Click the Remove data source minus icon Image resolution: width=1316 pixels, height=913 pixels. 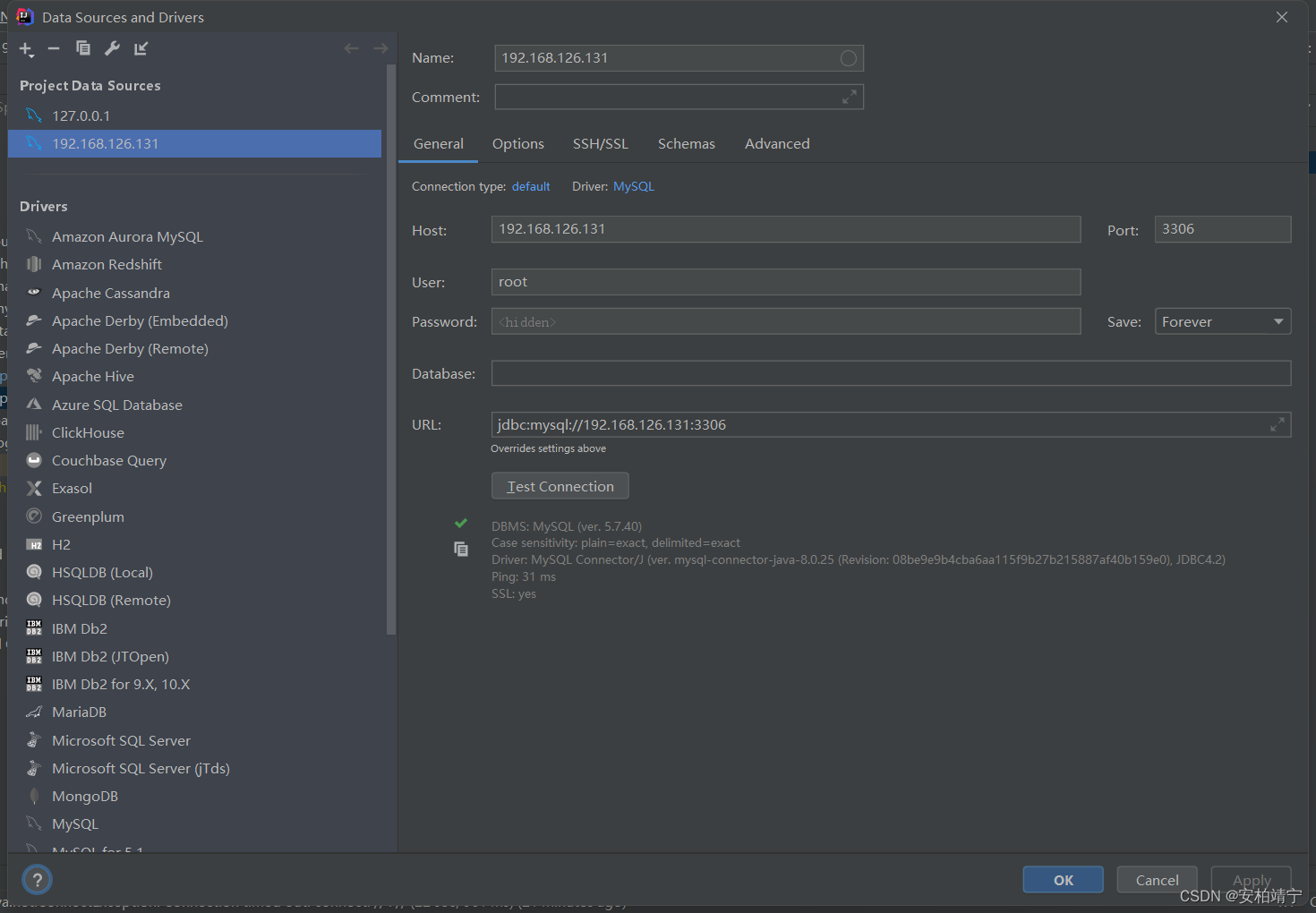[x=54, y=48]
